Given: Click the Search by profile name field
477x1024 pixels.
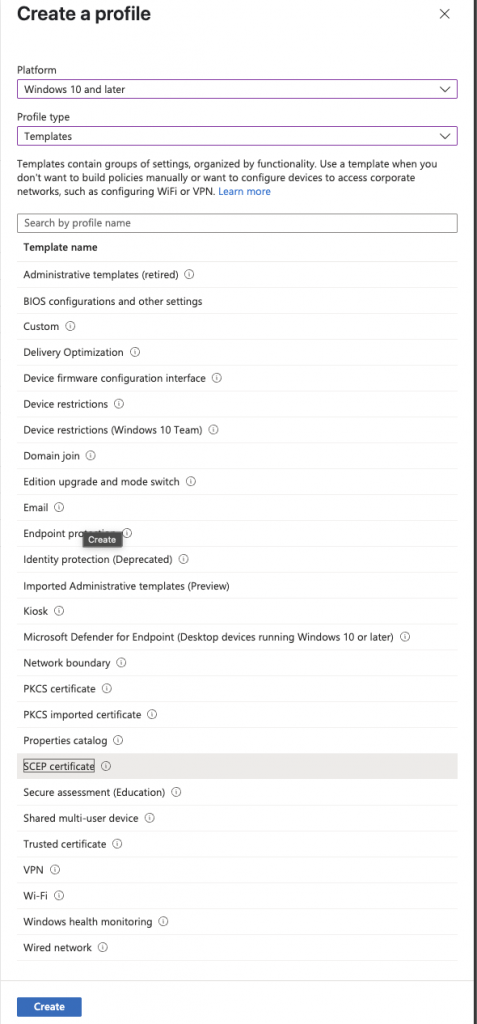Looking at the screenshot, I should (x=237, y=223).
